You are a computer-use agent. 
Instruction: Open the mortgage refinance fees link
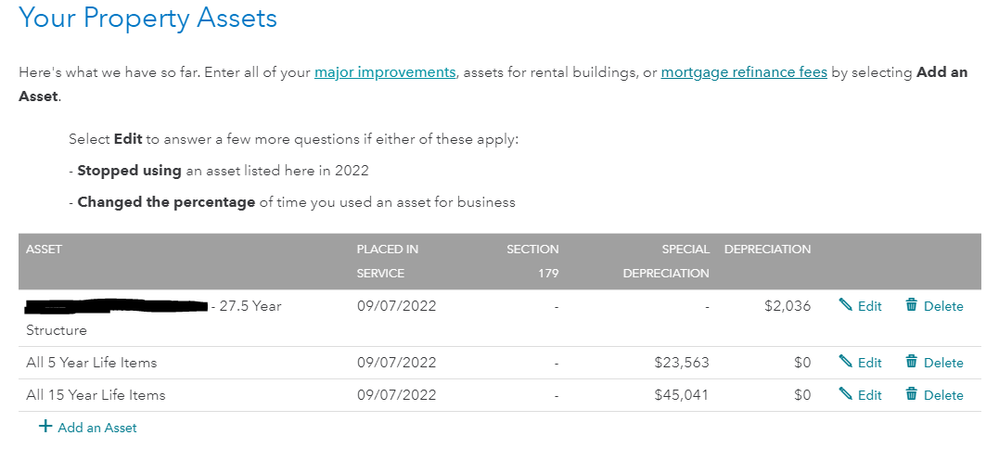tap(744, 72)
